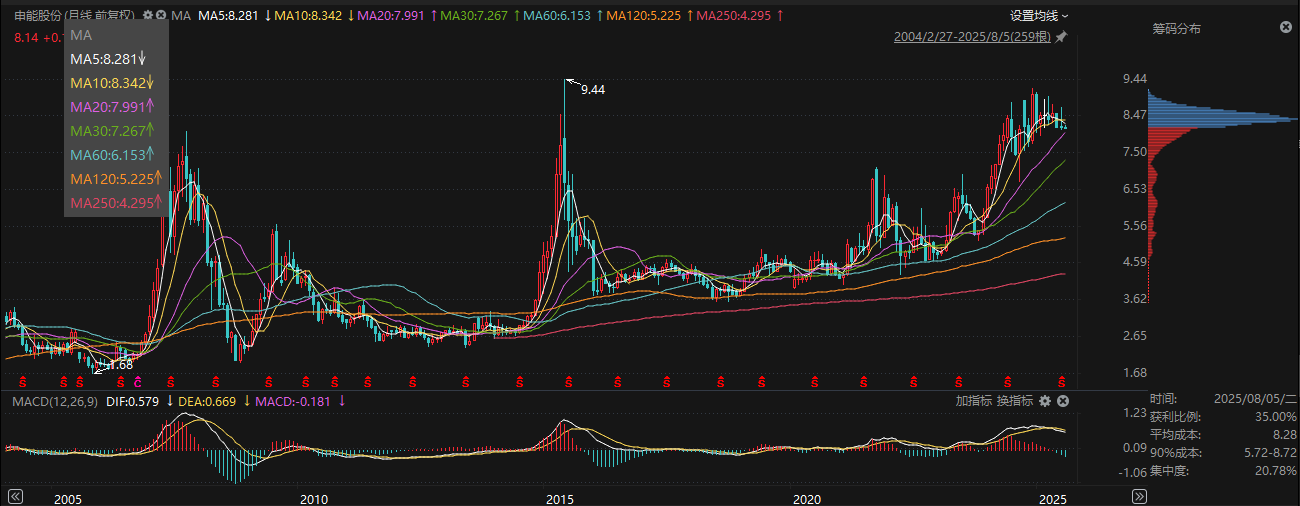This screenshot has height=506, width=1300.
Task: Close the MA indicator with the X icon
Action: [162, 16]
